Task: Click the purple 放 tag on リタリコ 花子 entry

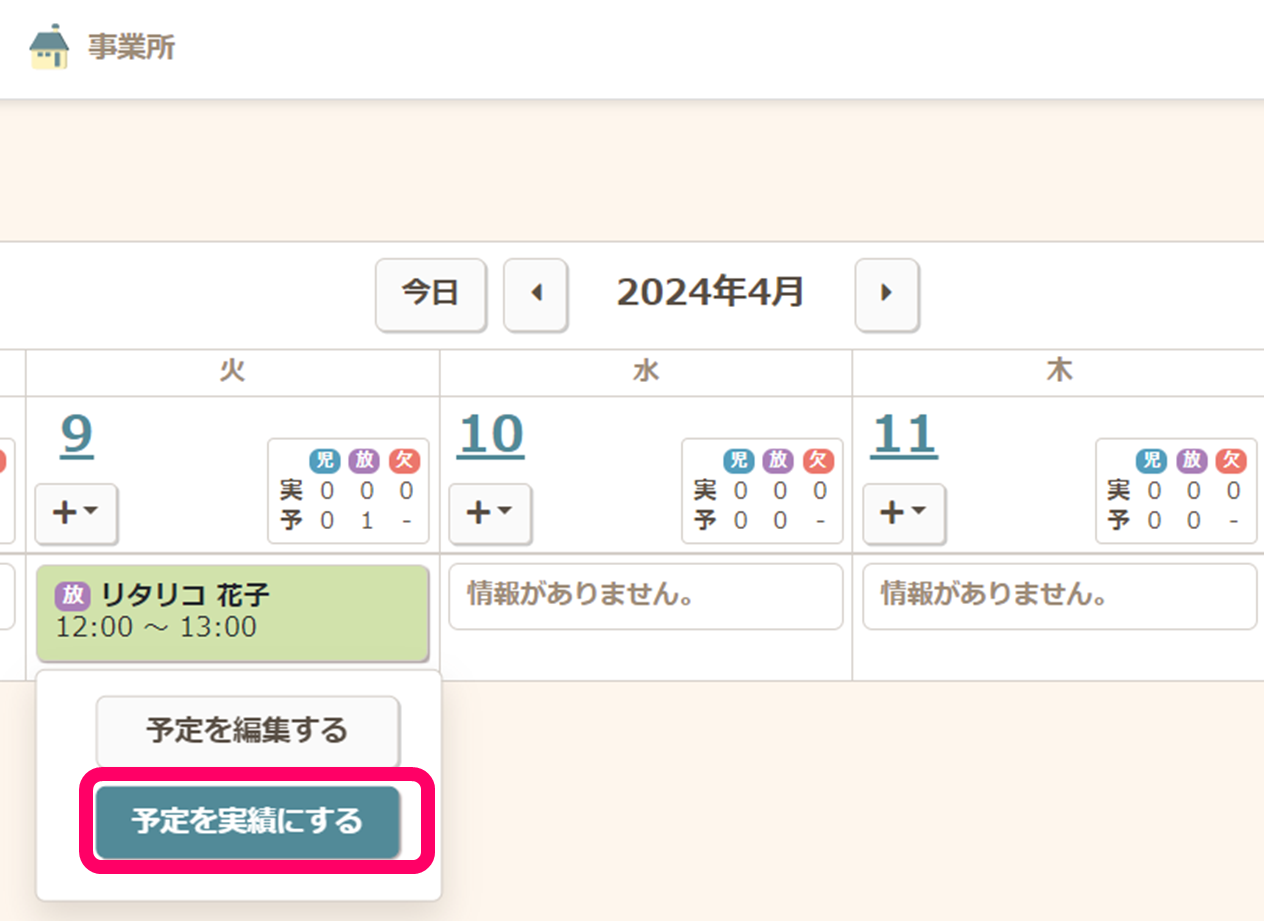Action: pos(73,595)
